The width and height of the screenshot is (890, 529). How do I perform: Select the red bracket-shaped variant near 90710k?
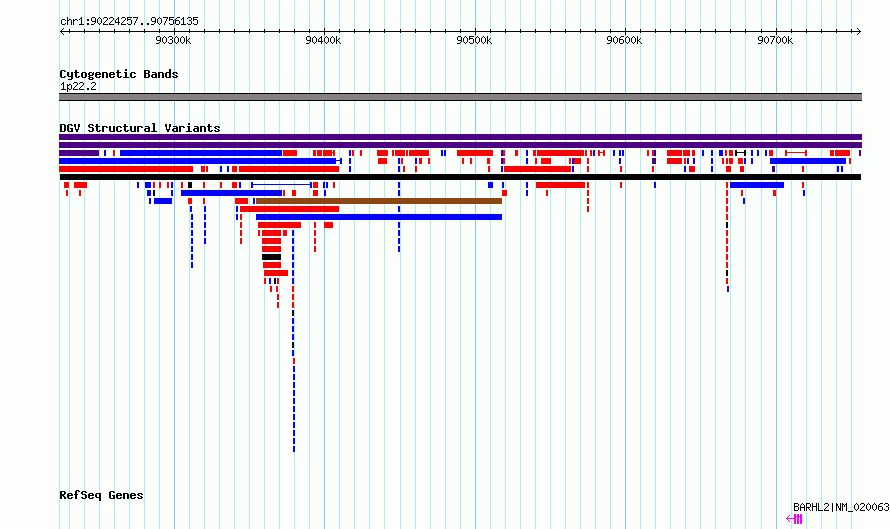[x=796, y=153]
